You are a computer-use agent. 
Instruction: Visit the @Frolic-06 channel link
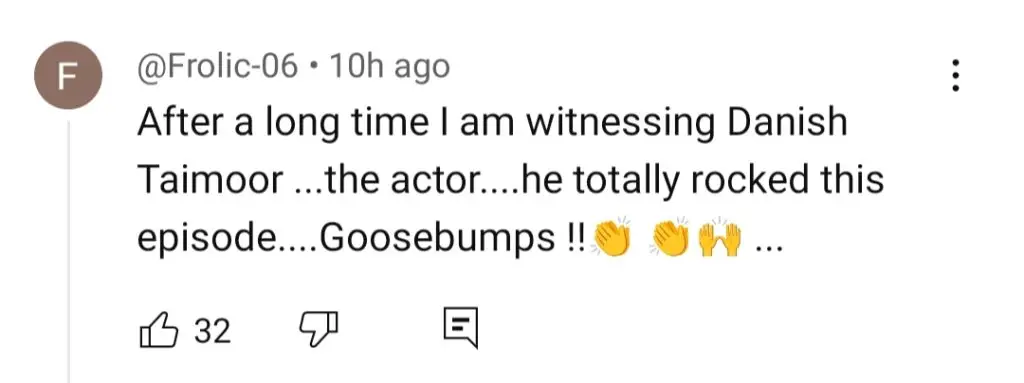coord(217,67)
